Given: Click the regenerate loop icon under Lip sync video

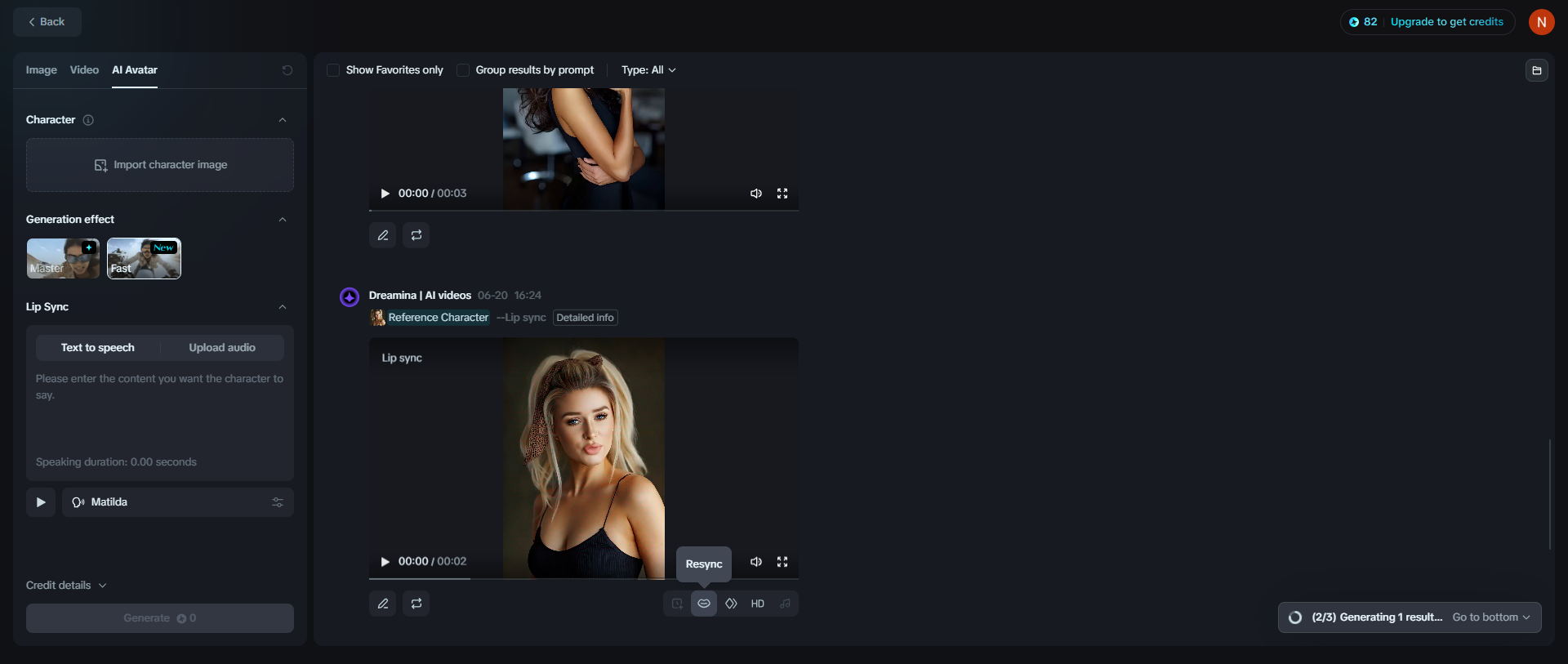Looking at the screenshot, I should (x=416, y=604).
